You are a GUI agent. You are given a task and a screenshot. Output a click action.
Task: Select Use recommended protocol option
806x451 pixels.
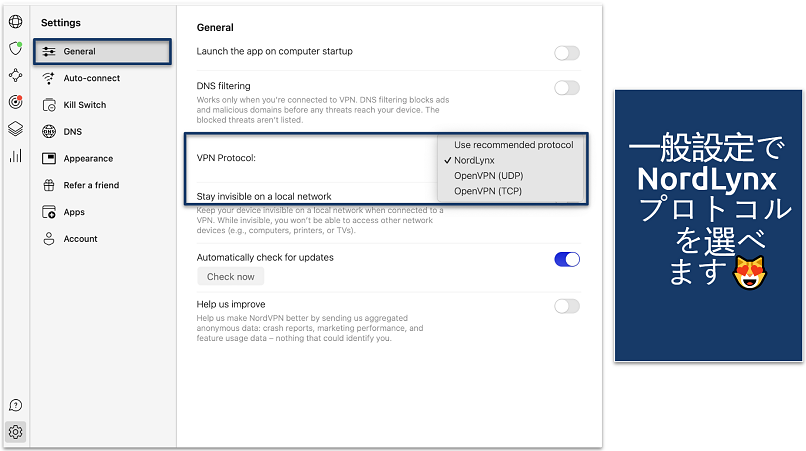513,145
